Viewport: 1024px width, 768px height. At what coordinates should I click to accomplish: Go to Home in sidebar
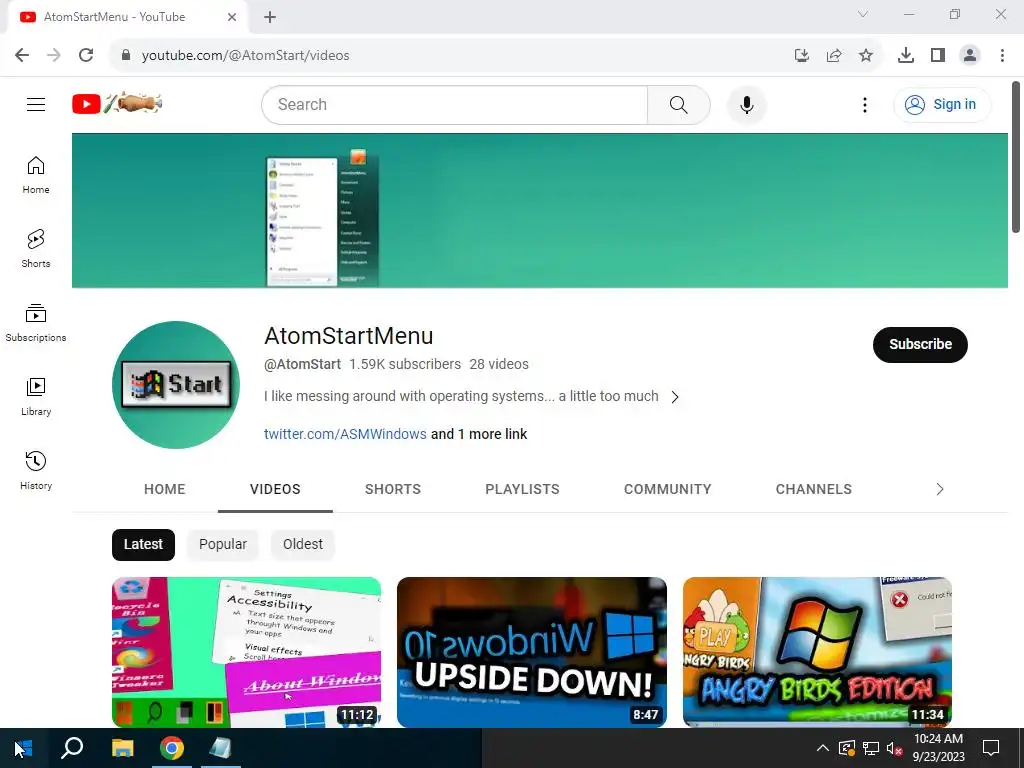pyautogui.click(x=36, y=175)
